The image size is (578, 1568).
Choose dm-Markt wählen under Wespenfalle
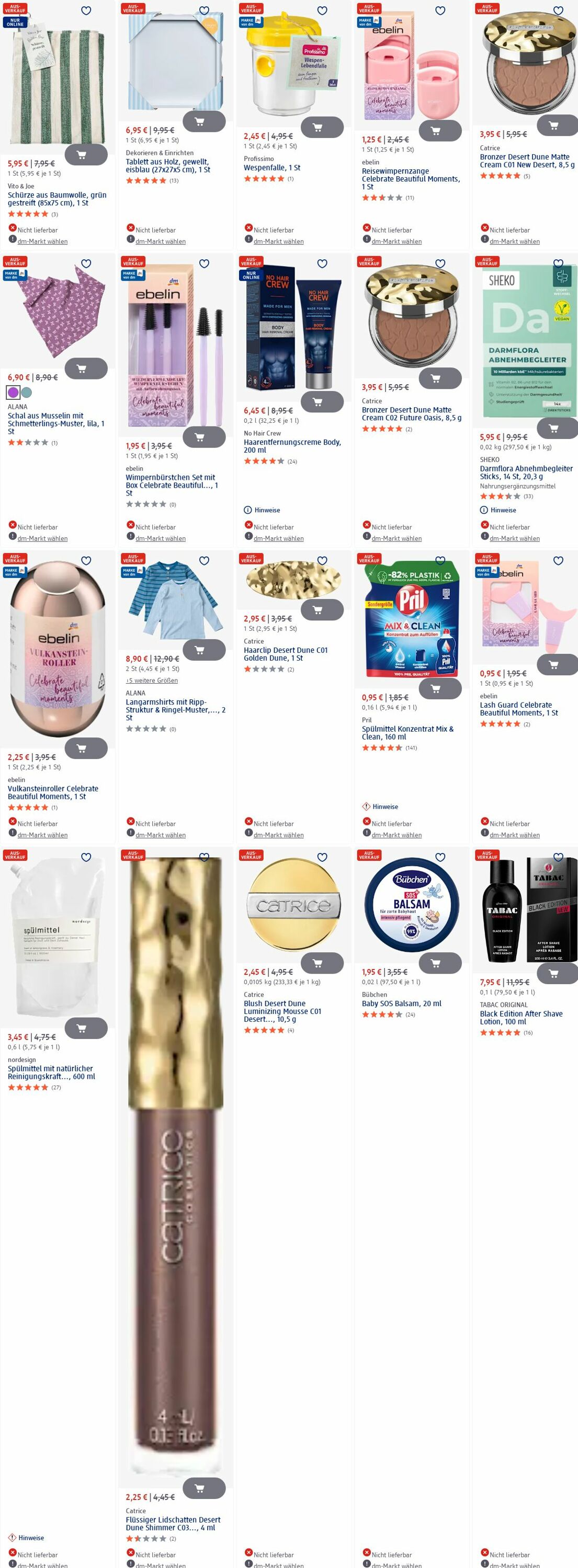(278, 241)
